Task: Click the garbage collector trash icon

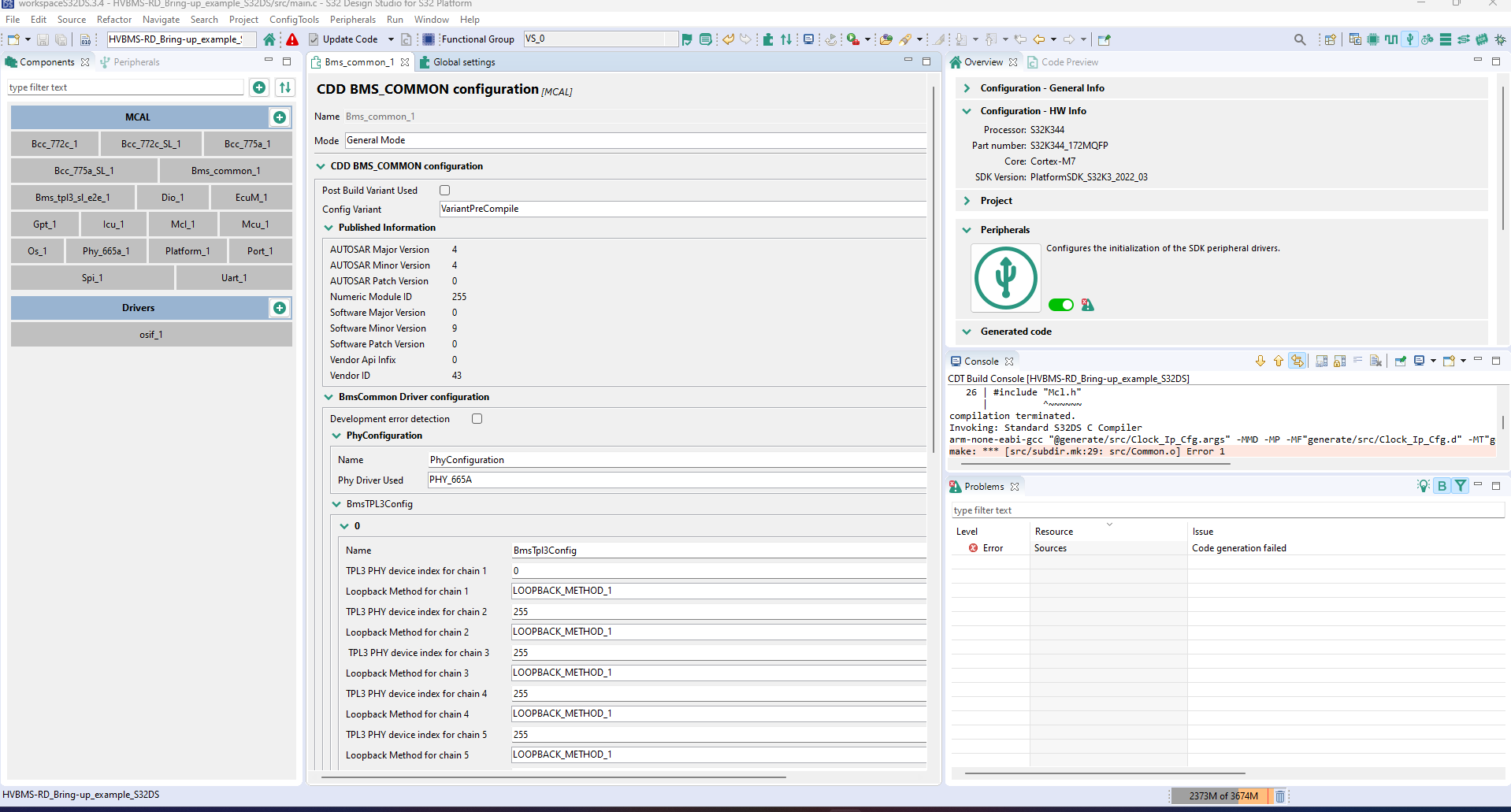Action: tap(1280, 796)
